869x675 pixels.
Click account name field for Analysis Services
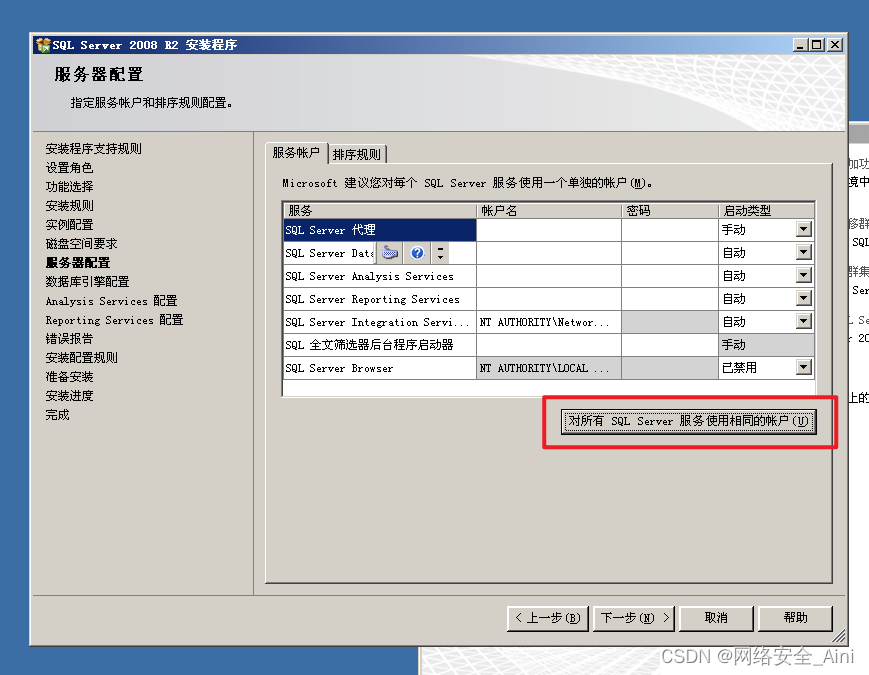(549, 276)
